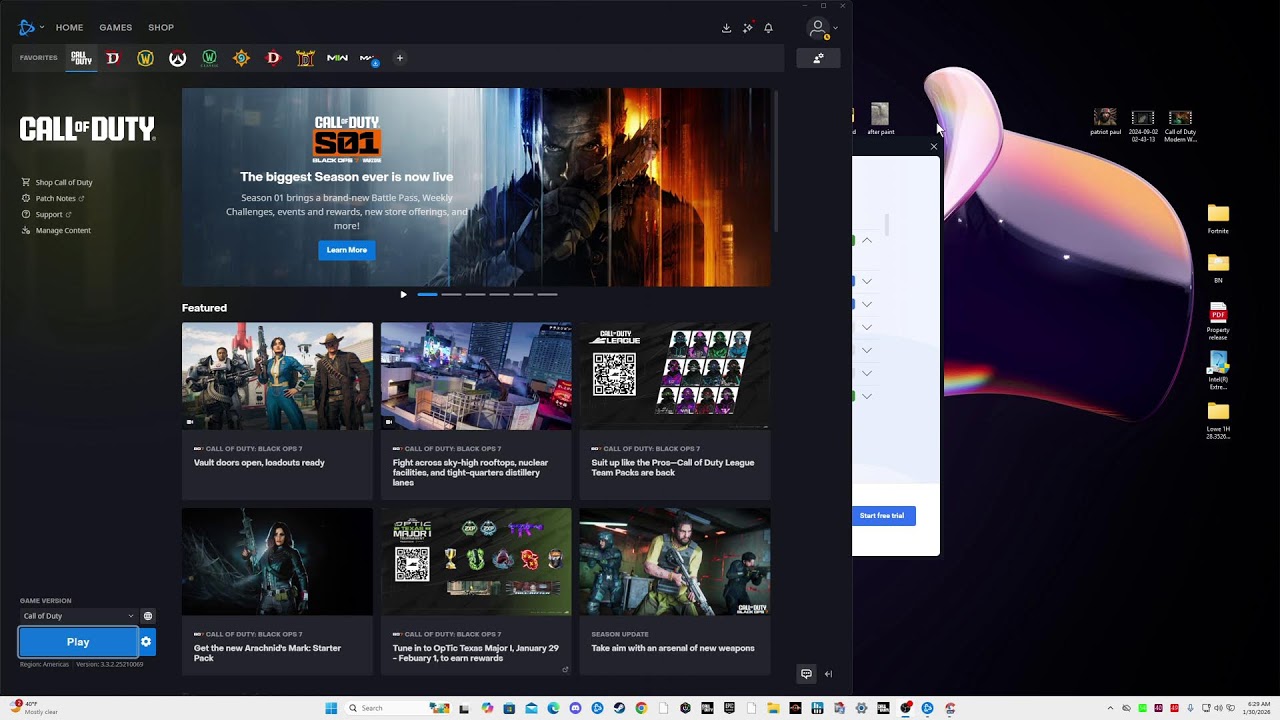
Task: Expand the fifth chevron row in side window
Action: [867, 350]
